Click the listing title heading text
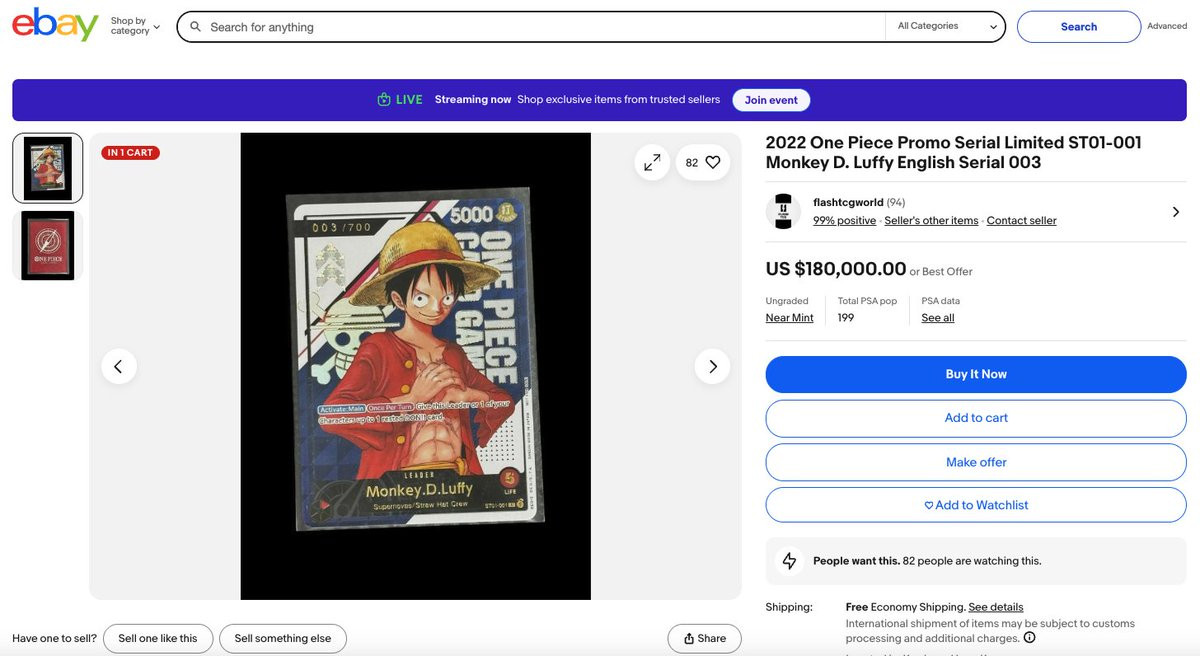The height and width of the screenshot is (656, 1200). 954,153
